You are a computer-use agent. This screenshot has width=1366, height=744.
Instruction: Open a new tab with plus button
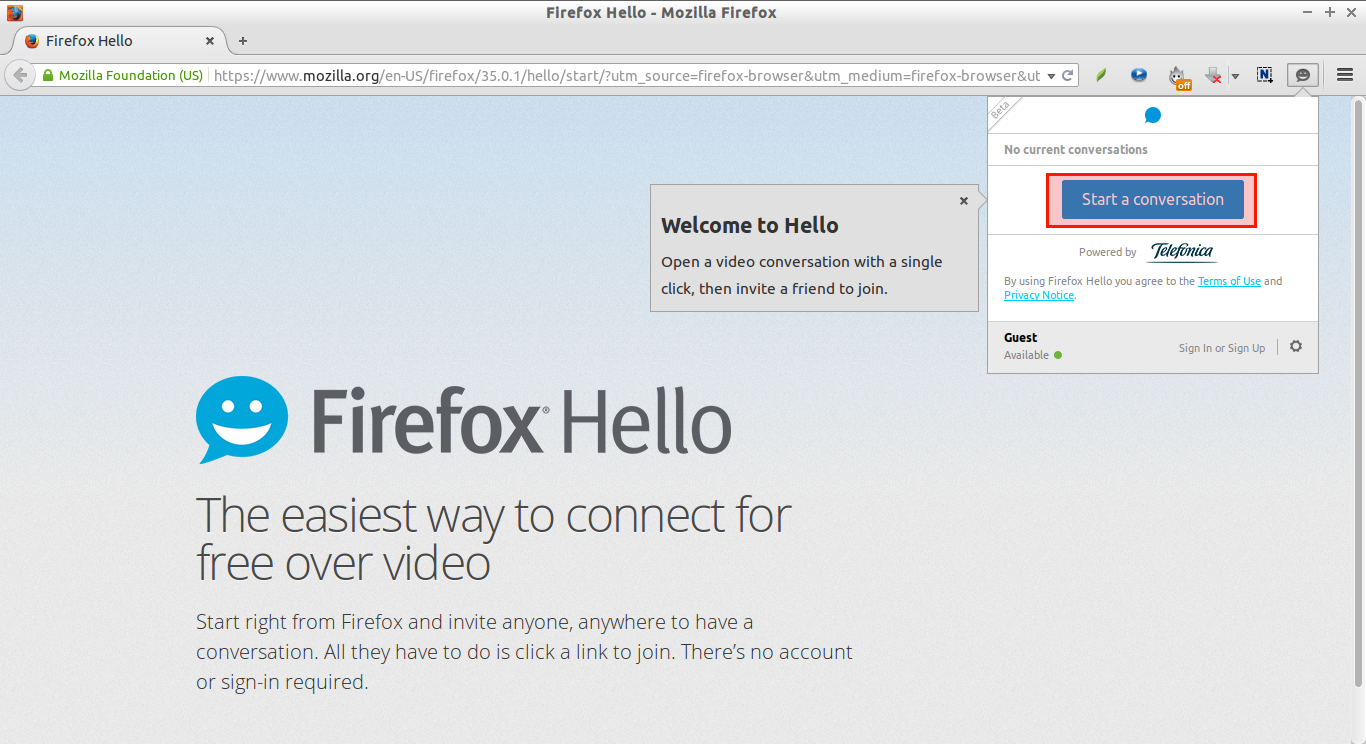pos(242,41)
